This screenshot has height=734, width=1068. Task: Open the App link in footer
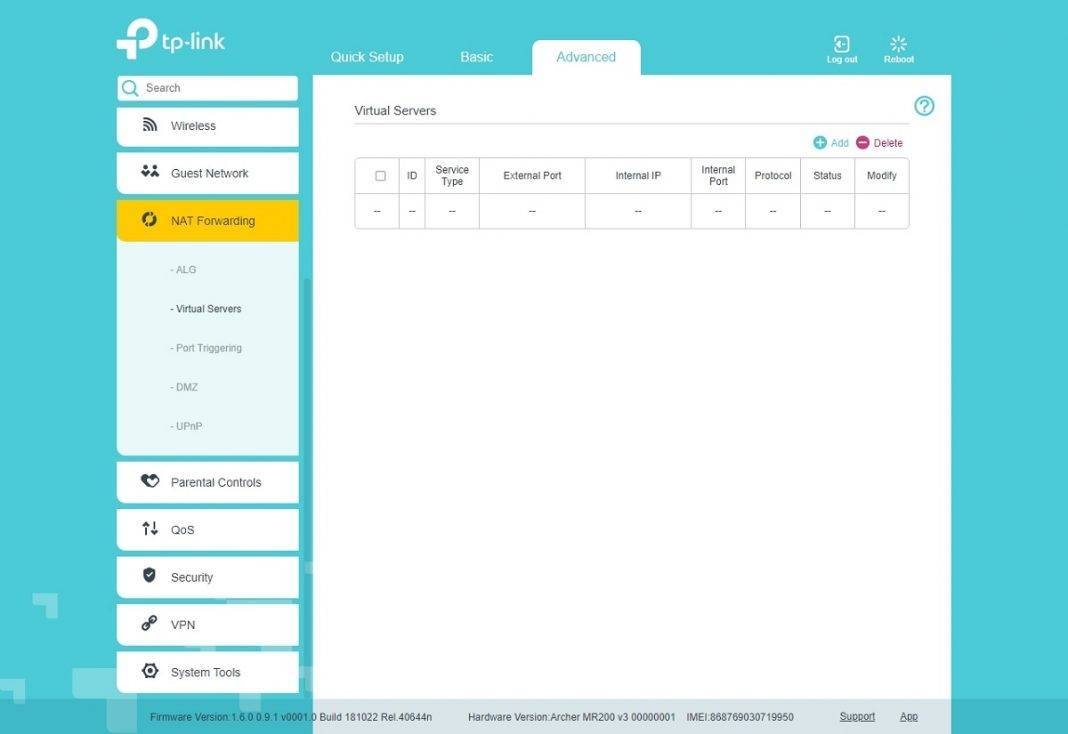coord(909,716)
